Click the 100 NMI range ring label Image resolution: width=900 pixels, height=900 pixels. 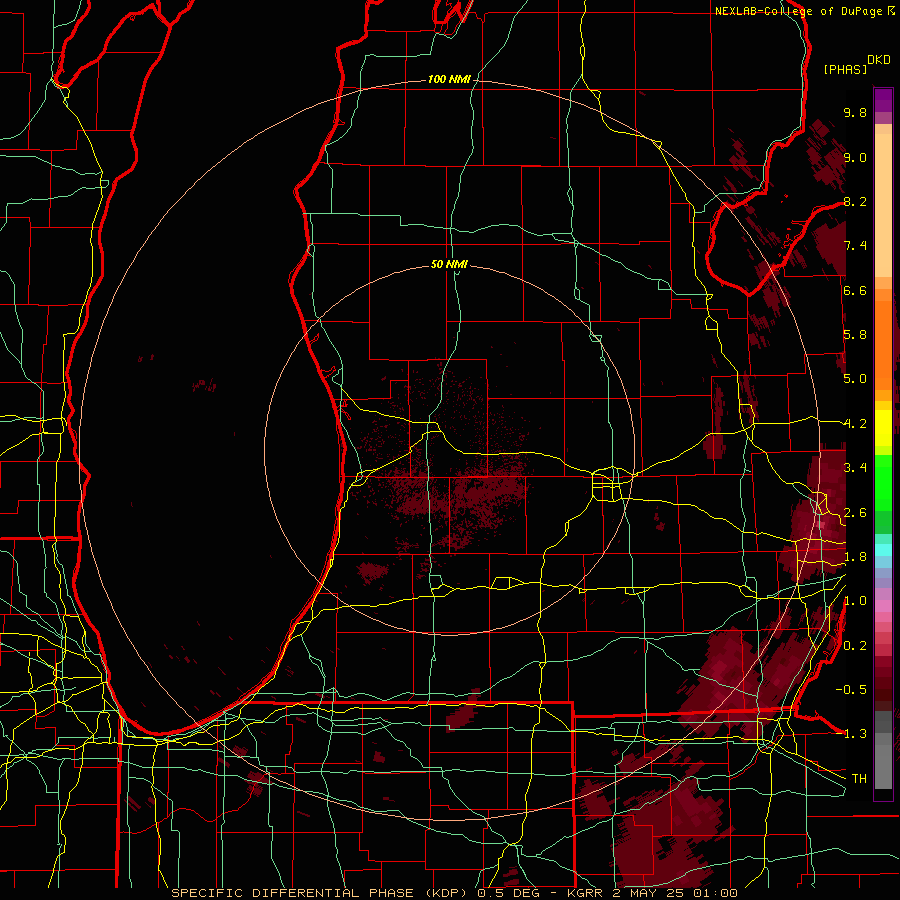point(449,79)
